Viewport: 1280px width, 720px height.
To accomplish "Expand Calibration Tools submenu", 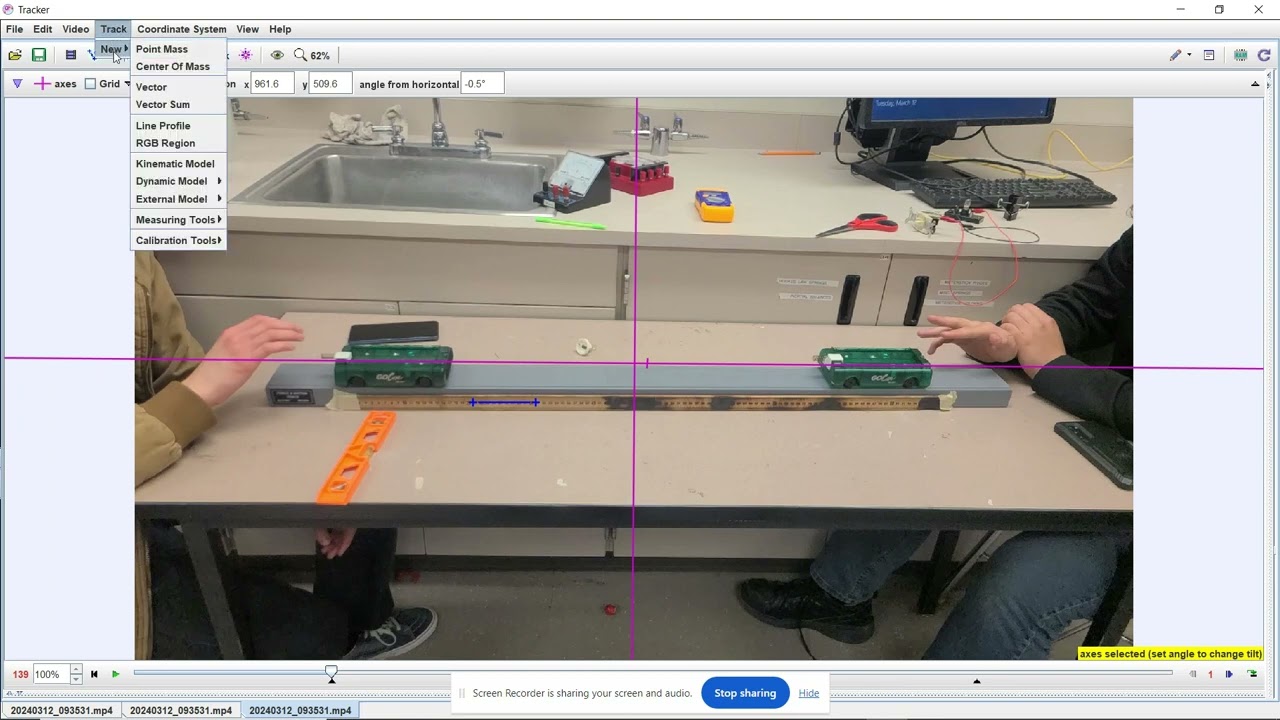I will pyautogui.click(x=178, y=240).
